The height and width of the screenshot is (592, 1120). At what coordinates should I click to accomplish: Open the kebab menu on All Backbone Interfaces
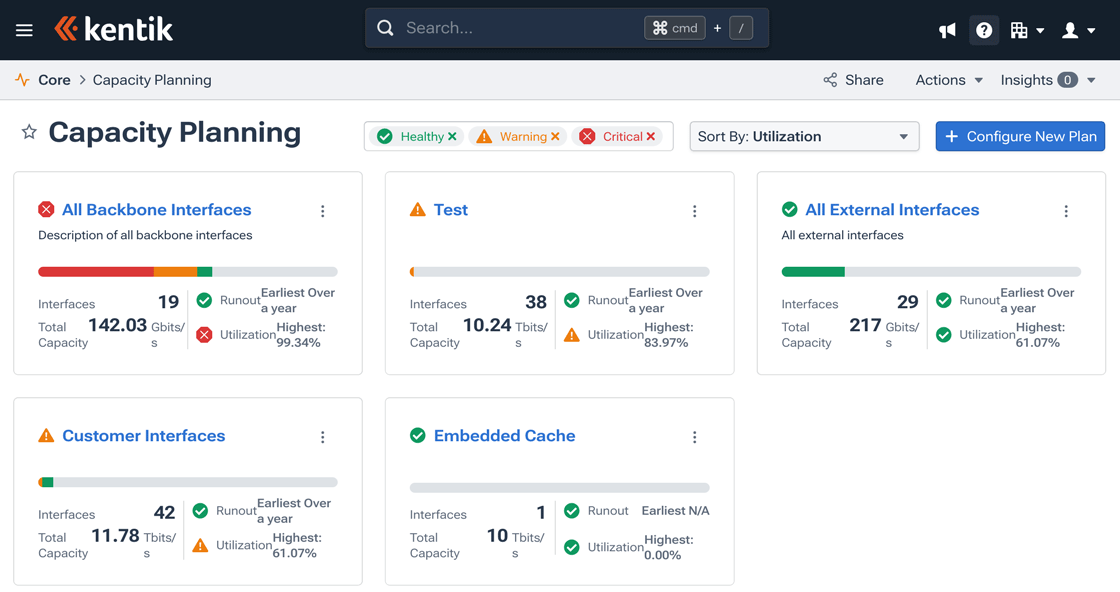322,211
